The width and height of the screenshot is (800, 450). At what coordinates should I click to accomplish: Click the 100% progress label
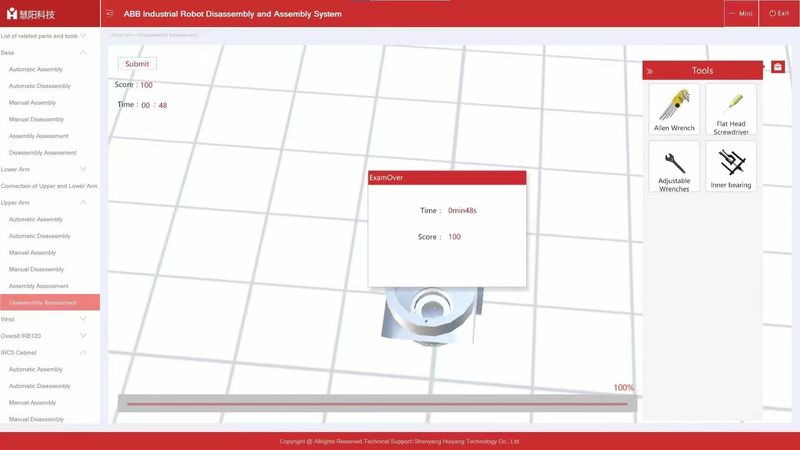tap(623, 388)
